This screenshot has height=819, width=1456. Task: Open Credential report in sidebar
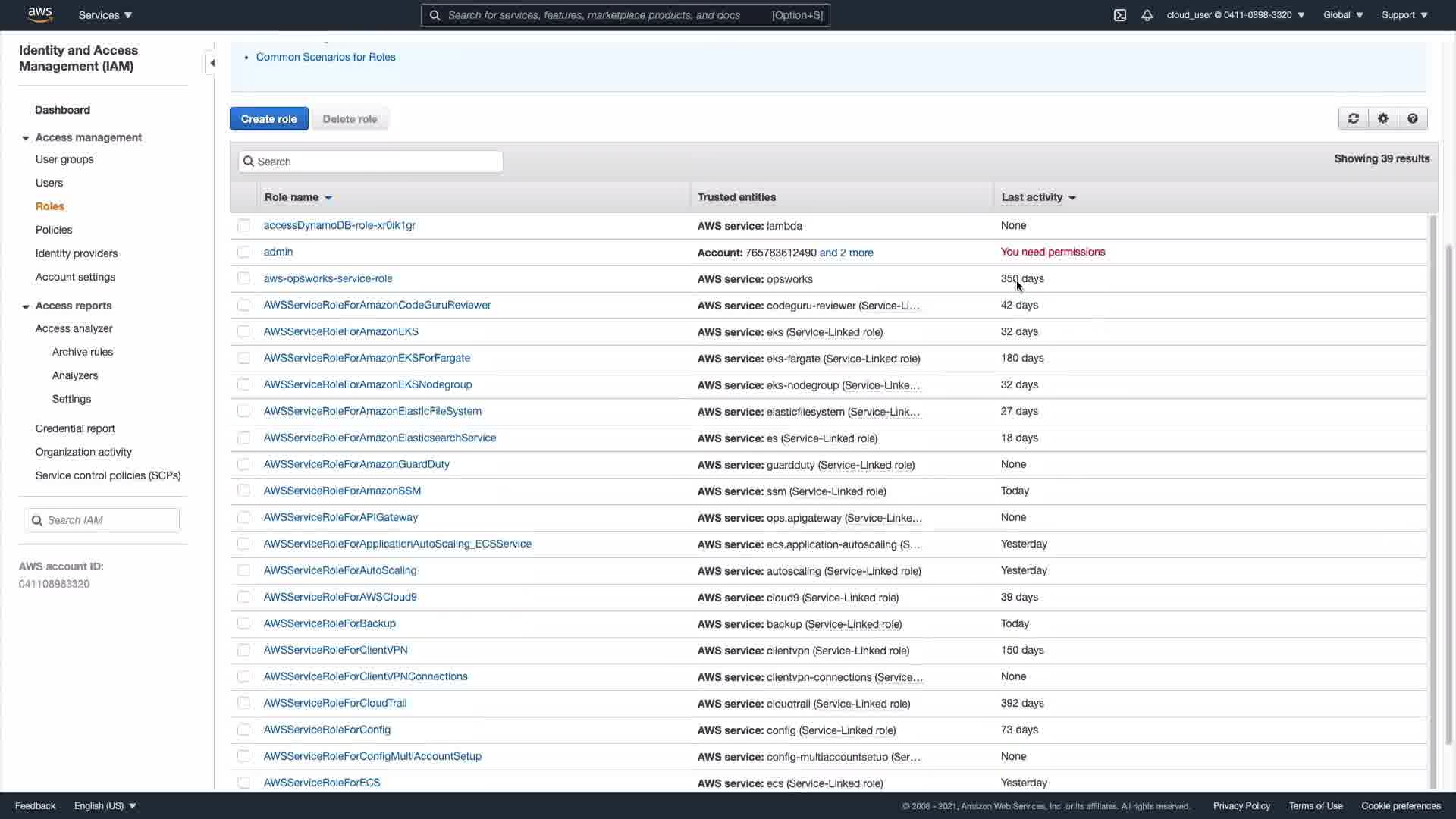pyautogui.click(x=75, y=428)
